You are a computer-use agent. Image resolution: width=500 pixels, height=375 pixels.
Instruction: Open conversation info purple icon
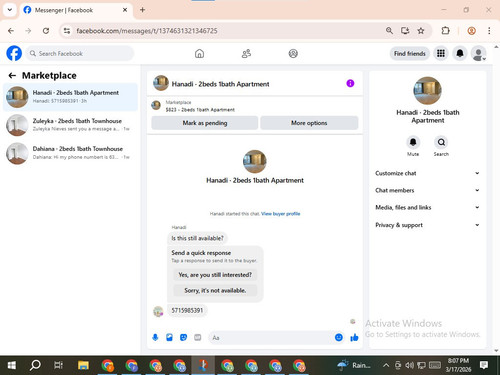coord(350,83)
